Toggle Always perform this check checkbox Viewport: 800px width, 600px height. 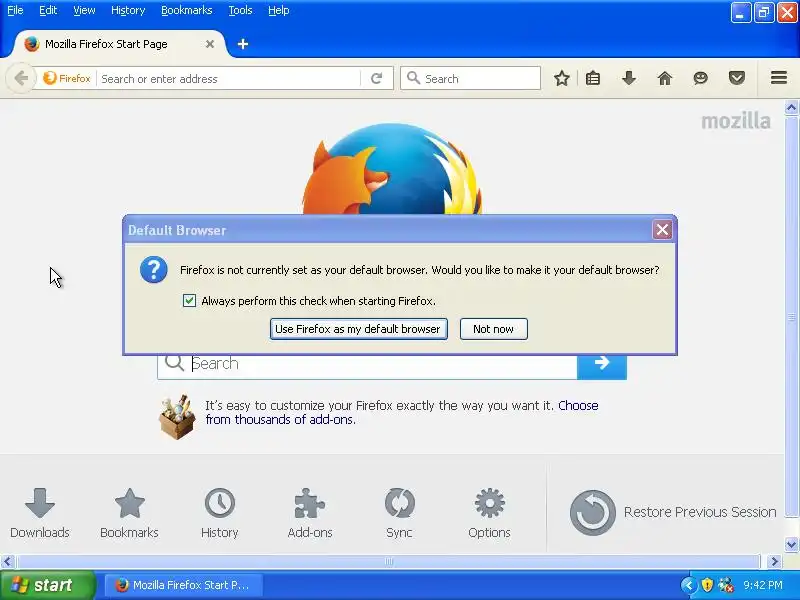tap(189, 301)
